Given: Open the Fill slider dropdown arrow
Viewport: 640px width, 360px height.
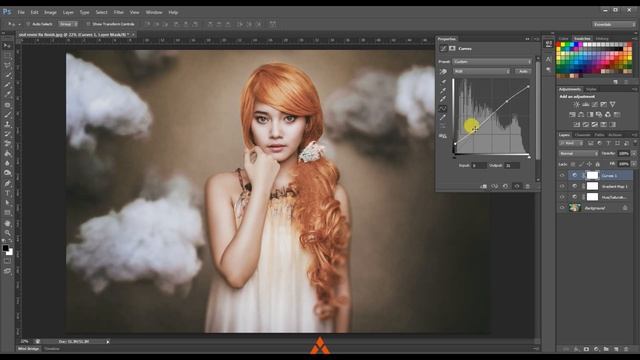Looking at the screenshot, I should pos(634,164).
